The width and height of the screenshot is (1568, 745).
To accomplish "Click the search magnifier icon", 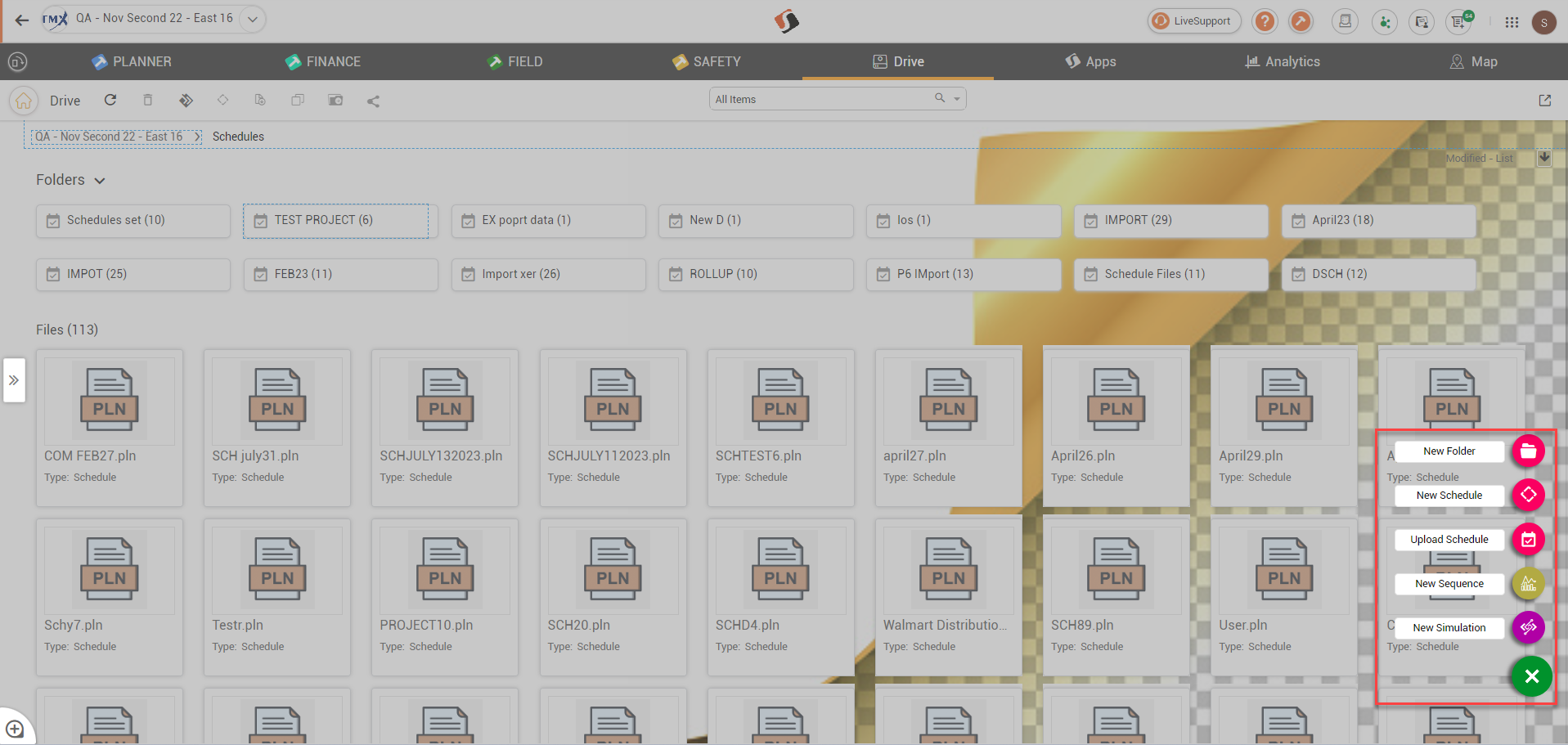I will 940,98.
